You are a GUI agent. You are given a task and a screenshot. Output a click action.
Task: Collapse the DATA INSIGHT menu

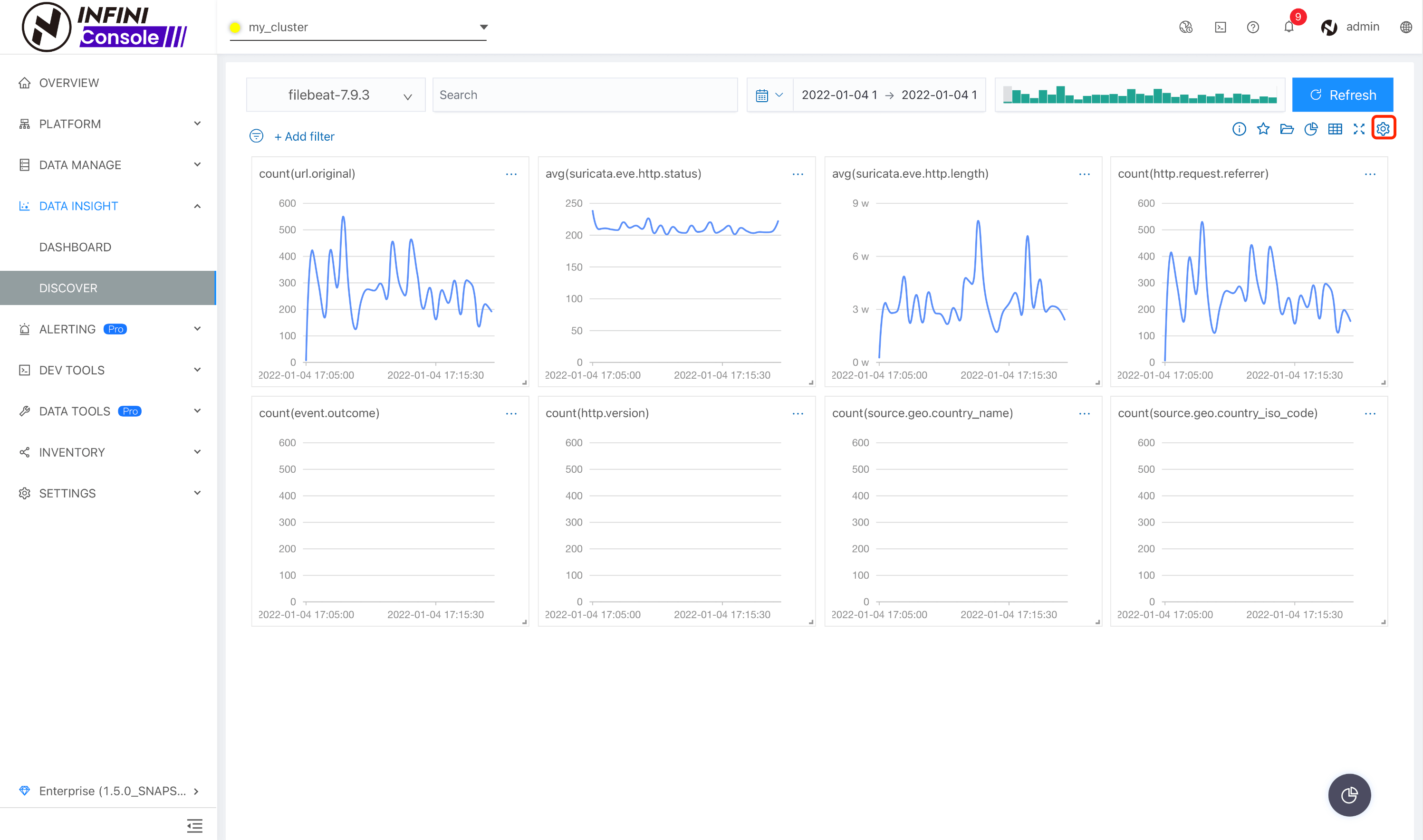click(108, 206)
